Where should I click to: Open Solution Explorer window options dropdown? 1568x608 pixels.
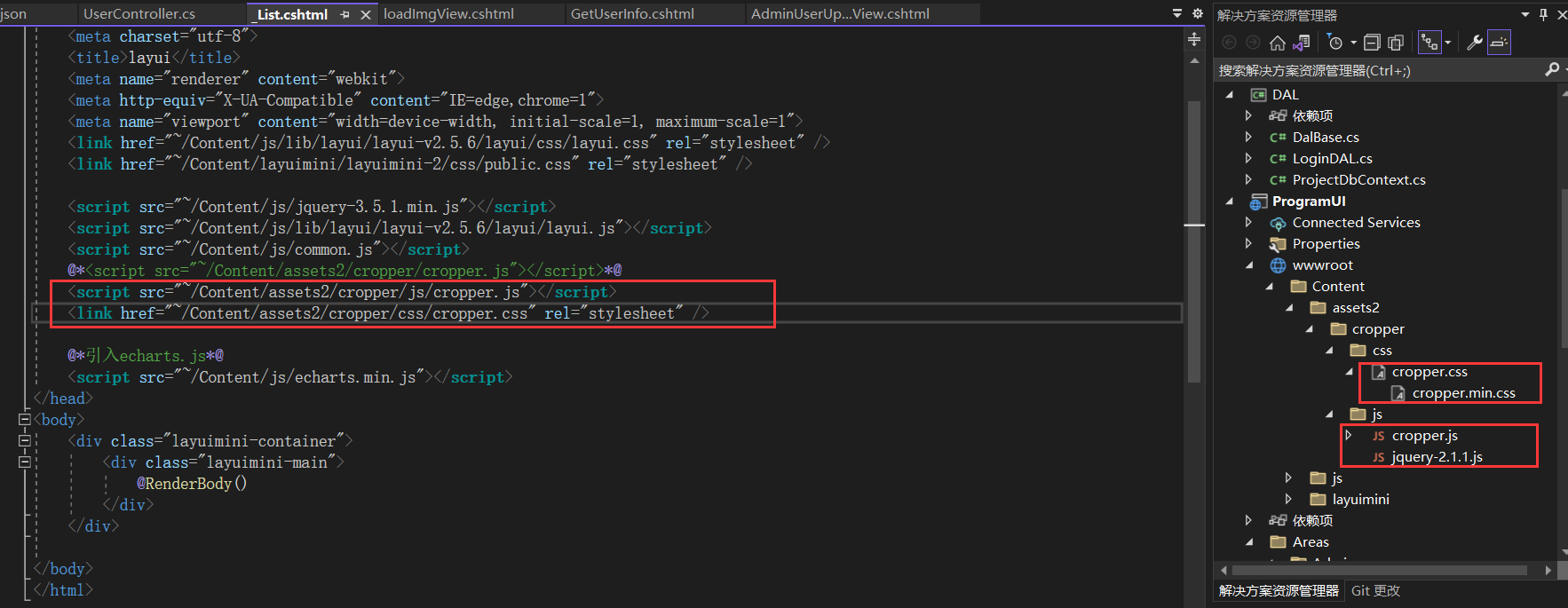tap(1525, 14)
